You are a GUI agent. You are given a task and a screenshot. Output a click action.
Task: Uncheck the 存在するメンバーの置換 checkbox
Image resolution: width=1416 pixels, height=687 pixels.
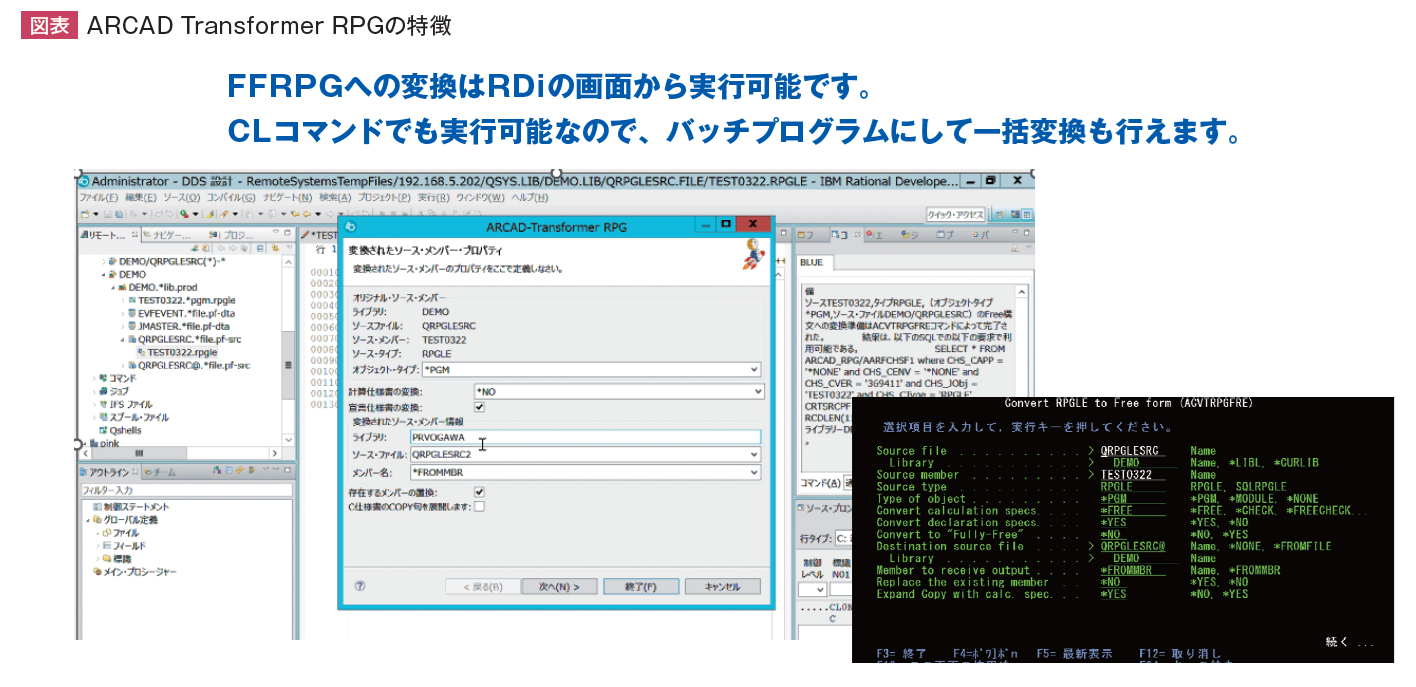pos(479,492)
